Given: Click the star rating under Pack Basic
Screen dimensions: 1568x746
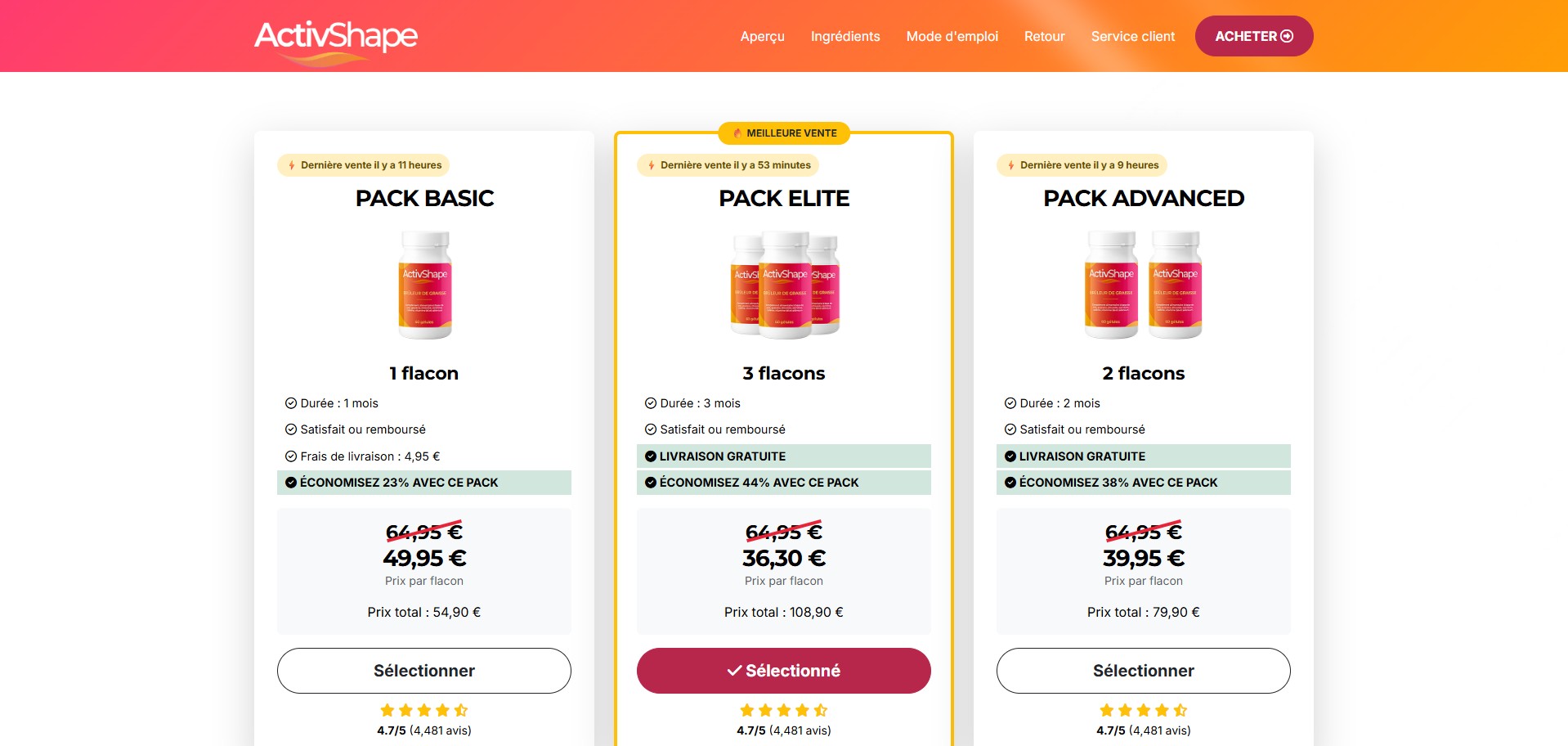Looking at the screenshot, I should (x=423, y=710).
